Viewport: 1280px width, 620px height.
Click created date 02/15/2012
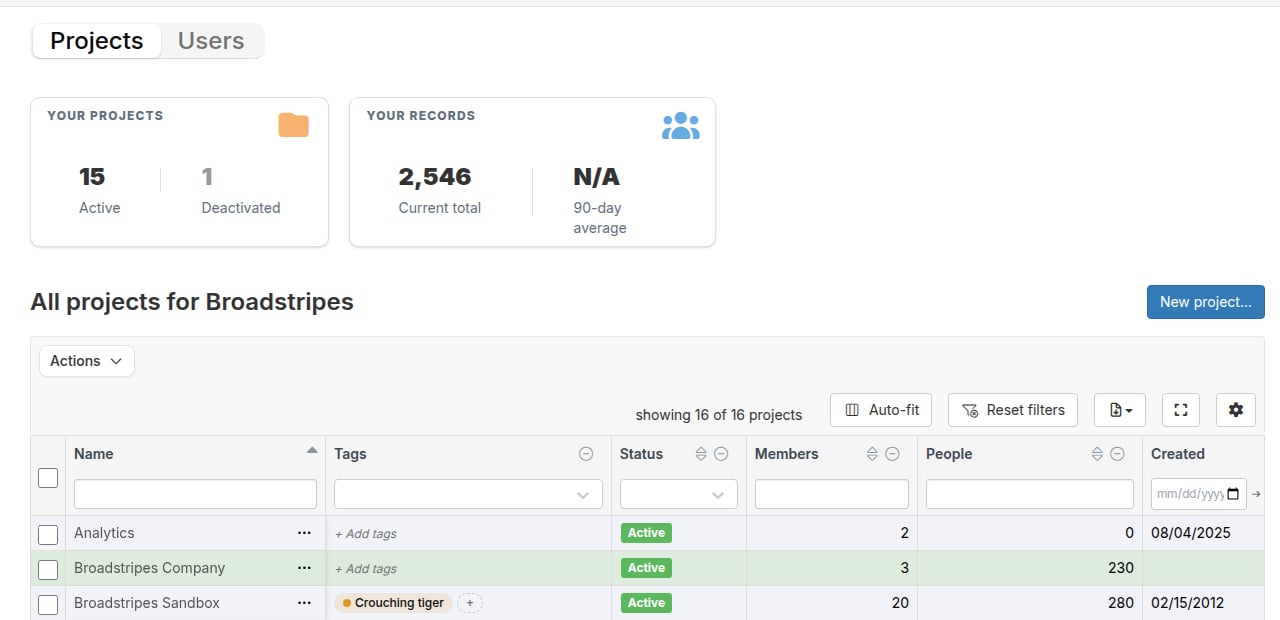(x=1187, y=603)
